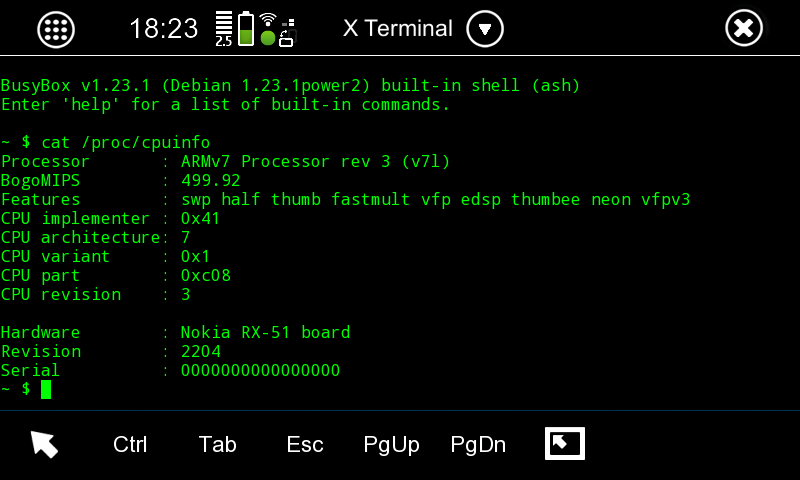Click the CPU implementer value 0x41
The image size is (800, 480).
201,219
